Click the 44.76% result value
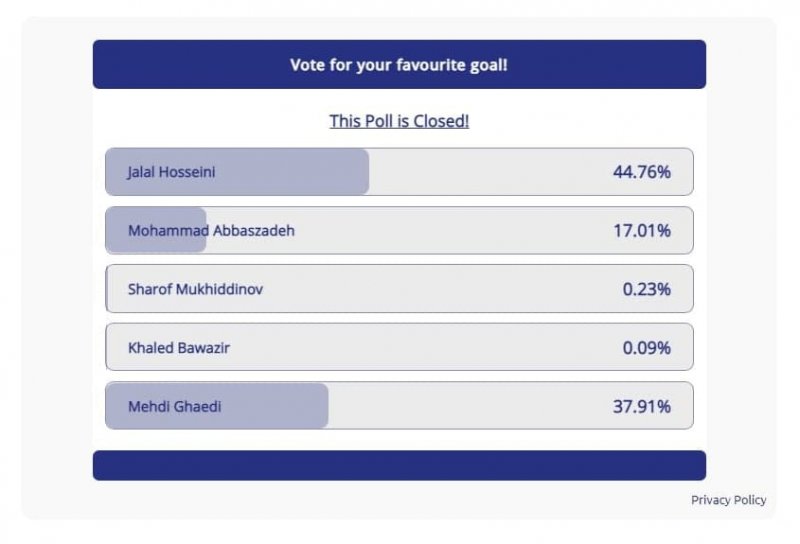The image size is (800, 544). 641,172
